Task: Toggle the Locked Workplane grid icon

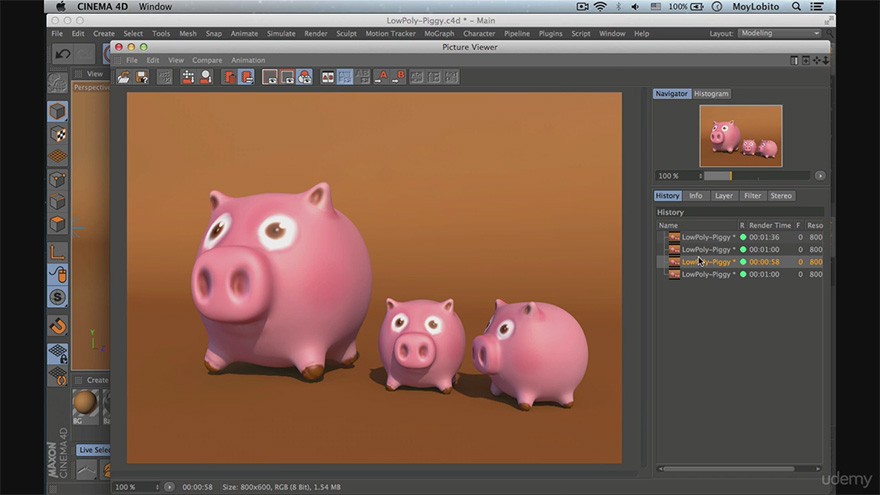Action: click(58, 354)
